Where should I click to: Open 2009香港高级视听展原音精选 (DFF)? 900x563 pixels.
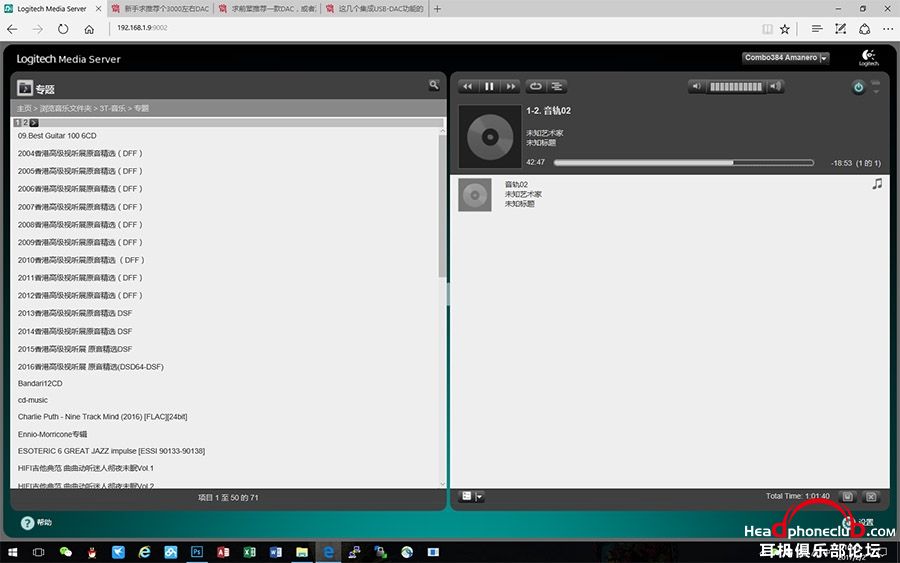point(80,243)
